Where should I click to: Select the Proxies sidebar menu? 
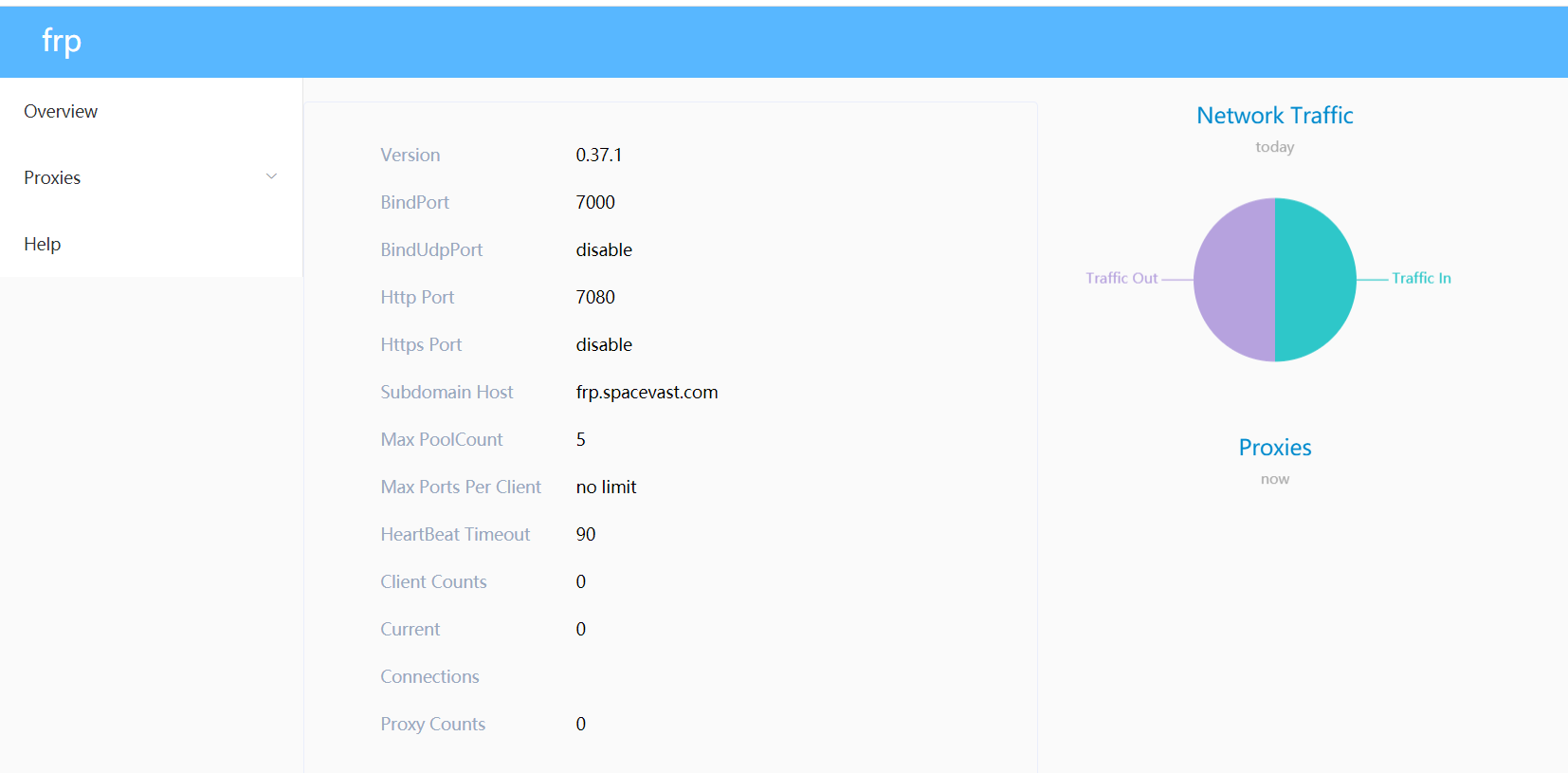pyautogui.click(x=151, y=177)
